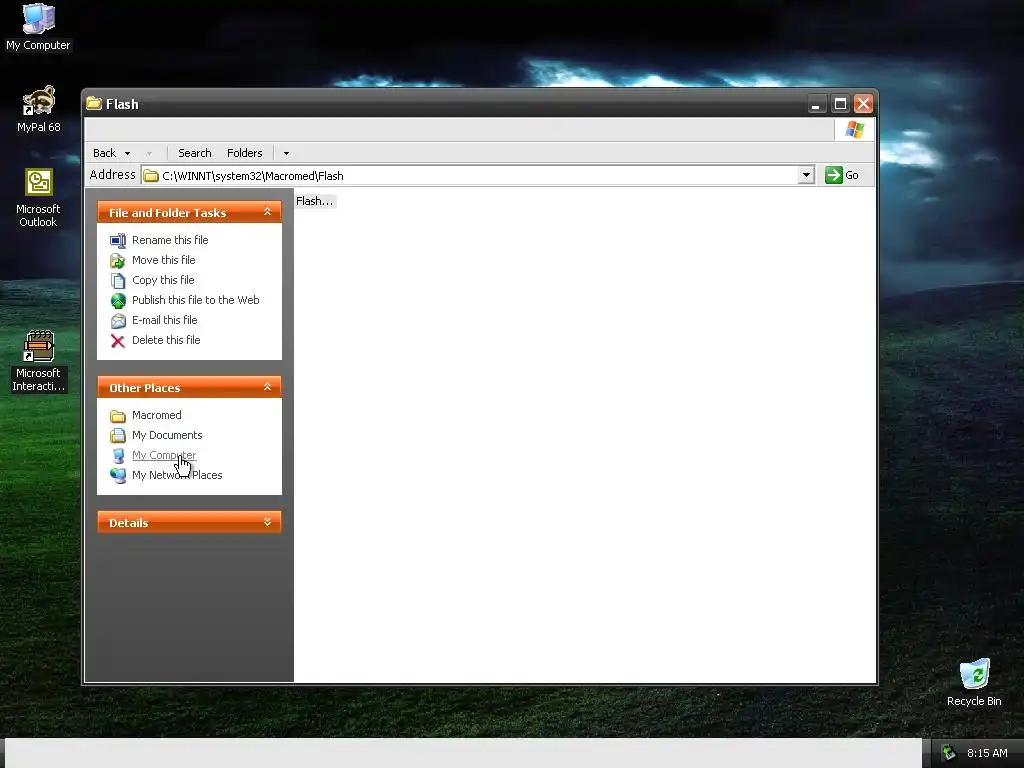Collapse the File and Folder Tasks panel
Viewport: 1024px width, 768px height.
267,212
